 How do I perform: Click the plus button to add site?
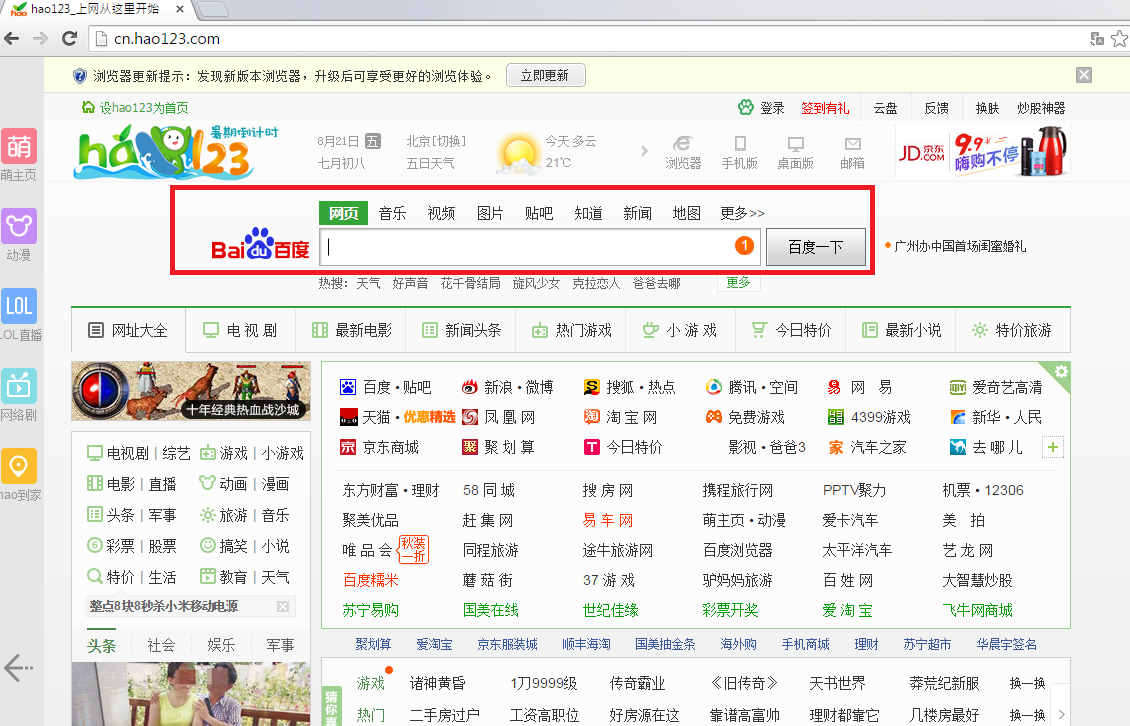click(1053, 447)
